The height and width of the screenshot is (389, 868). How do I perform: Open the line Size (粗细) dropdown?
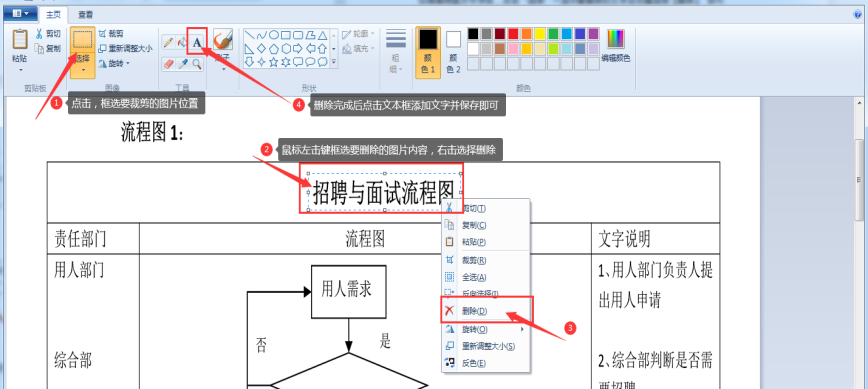pyautogui.click(x=396, y=51)
